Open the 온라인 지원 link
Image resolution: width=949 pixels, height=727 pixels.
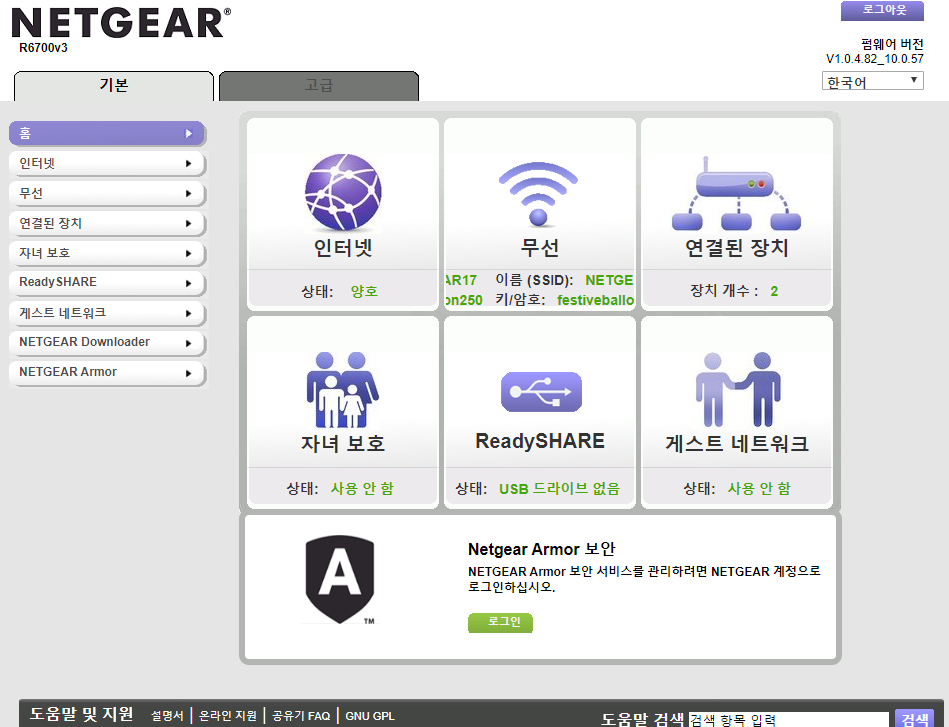(x=228, y=716)
